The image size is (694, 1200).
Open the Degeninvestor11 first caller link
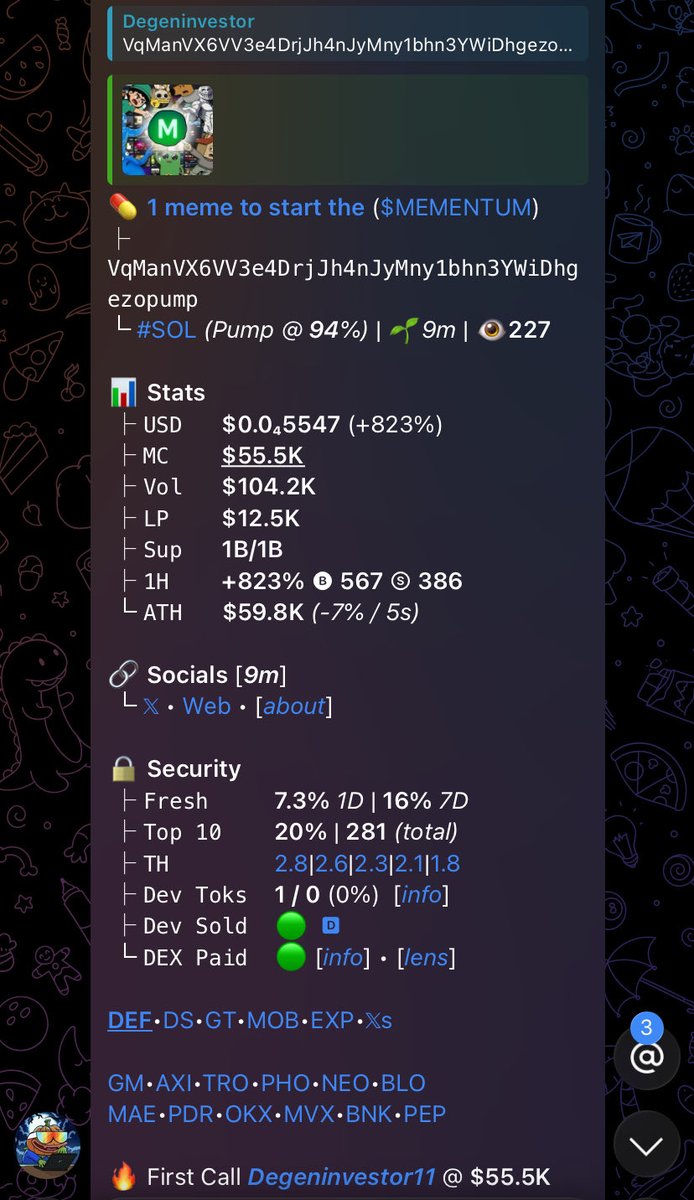[341, 1177]
